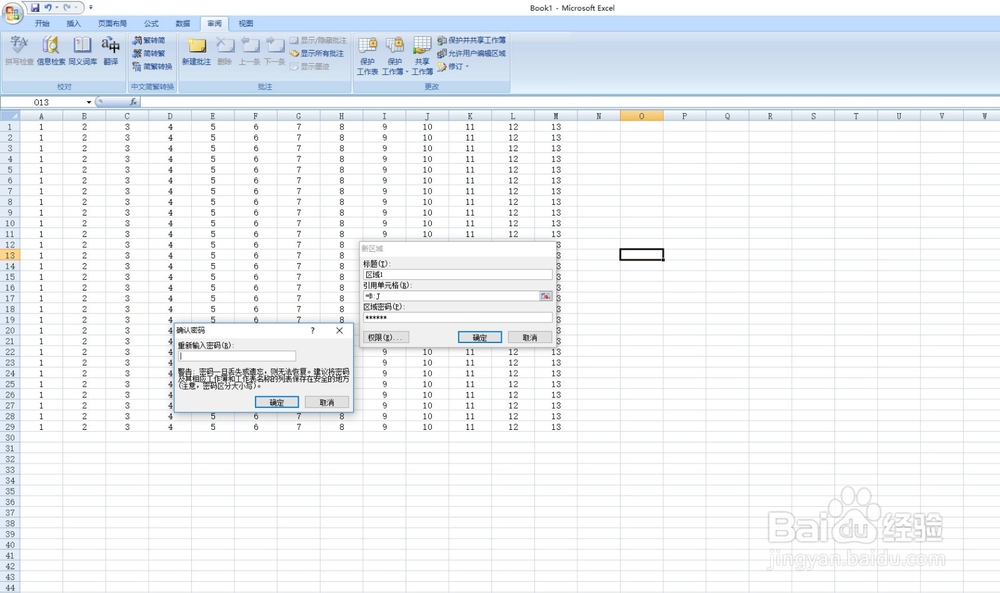Click the 重新输入密码 input field
The image size is (1000, 593).
237,356
